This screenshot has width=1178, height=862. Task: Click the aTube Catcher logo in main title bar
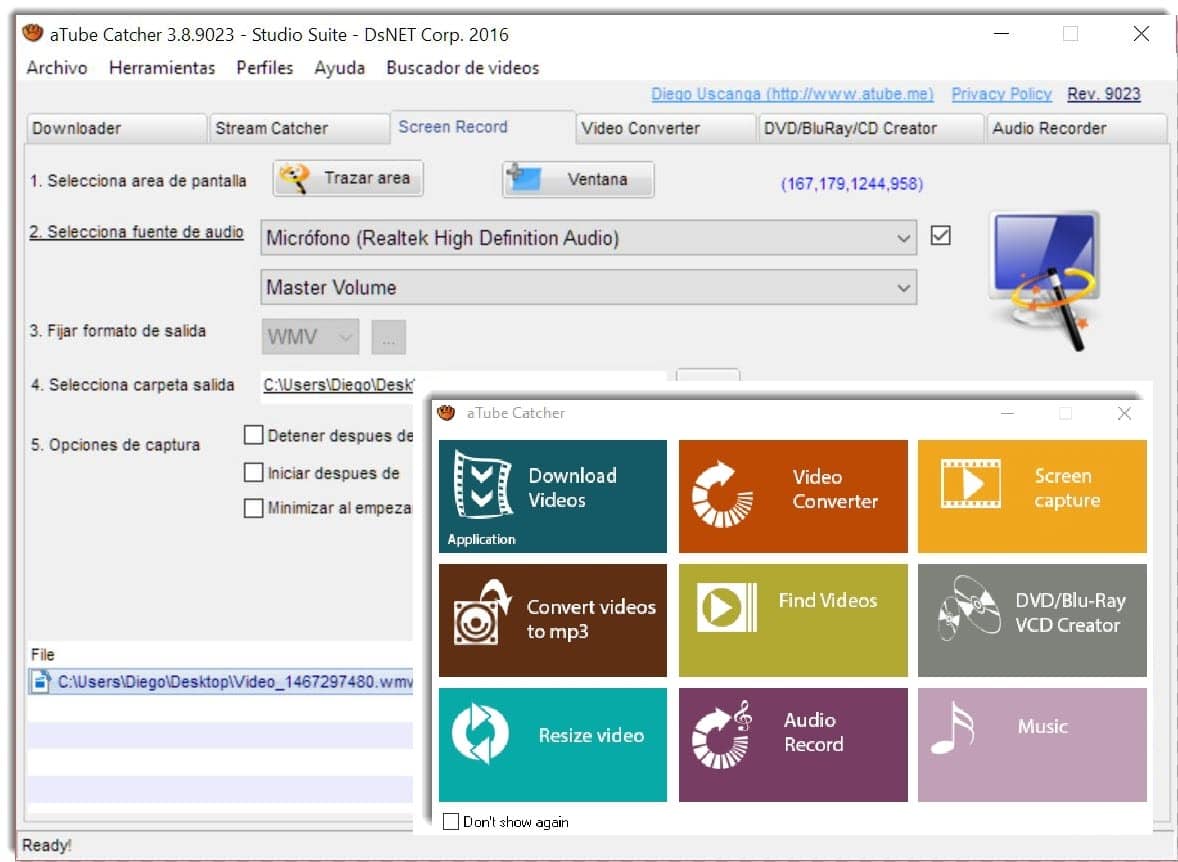coord(33,34)
